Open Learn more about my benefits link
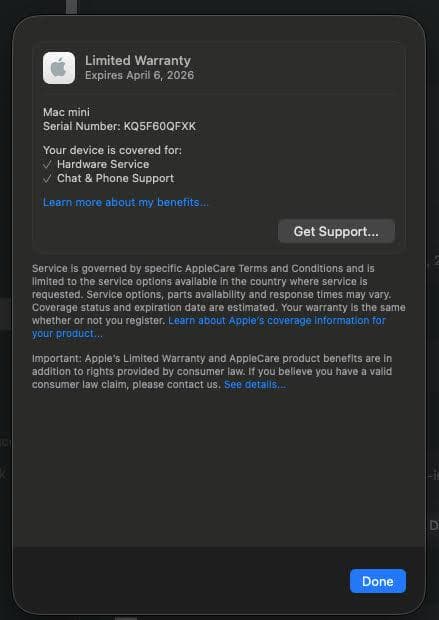 pos(126,202)
